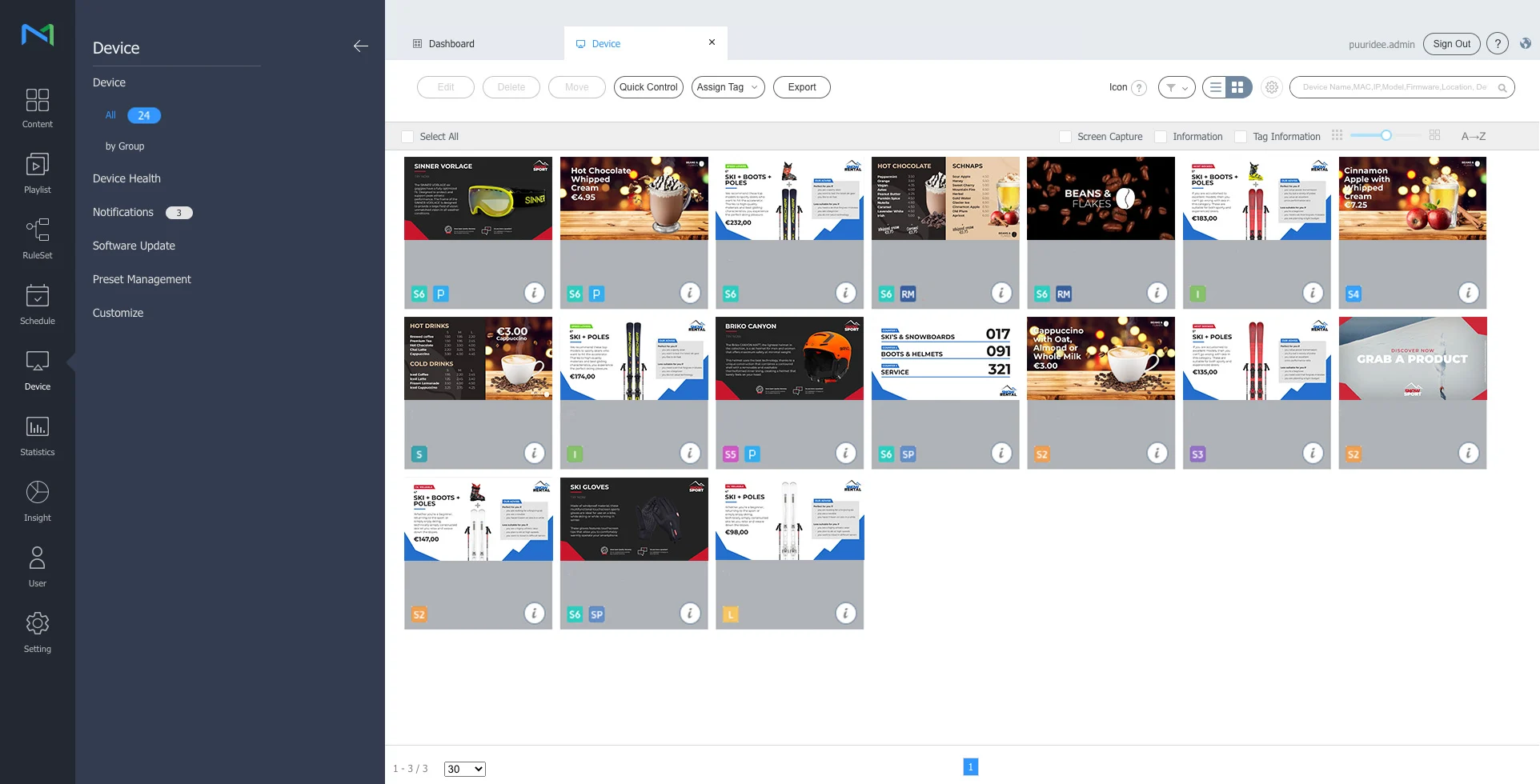Viewport: 1540px width, 784px height.
Task: Expand the Assign Tag dropdown
Action: pos(728,87)
